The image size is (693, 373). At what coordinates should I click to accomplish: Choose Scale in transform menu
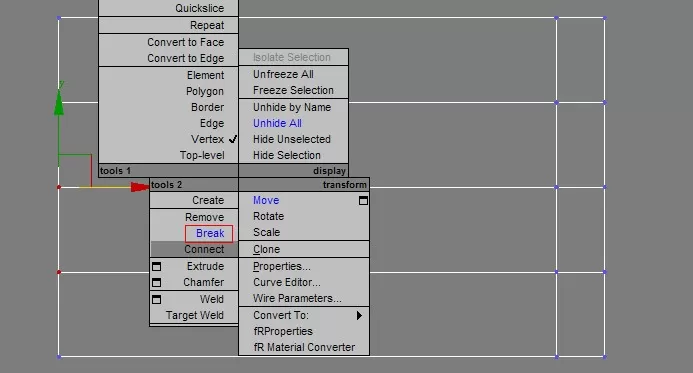click(267, 232)
